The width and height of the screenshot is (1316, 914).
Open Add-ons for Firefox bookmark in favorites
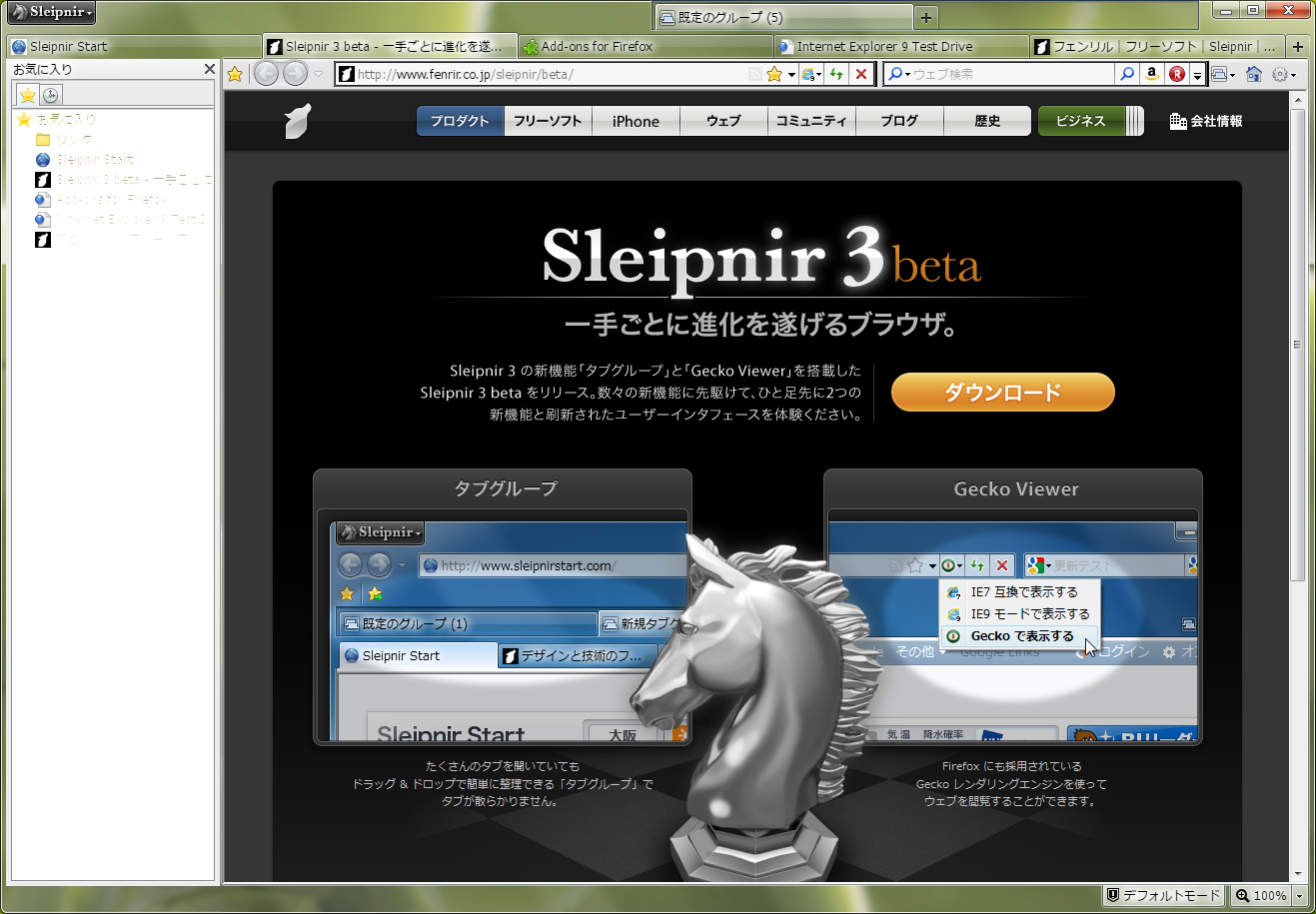(x=101, y=200)
